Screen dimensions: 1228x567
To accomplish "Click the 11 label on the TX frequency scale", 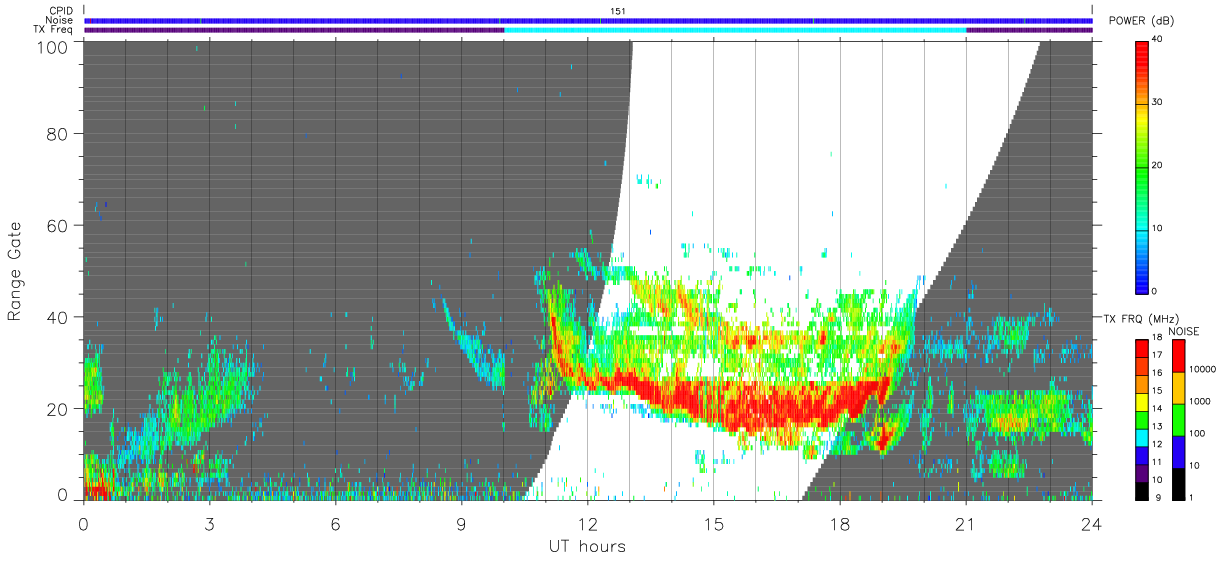I will [x=1158, y=461].
